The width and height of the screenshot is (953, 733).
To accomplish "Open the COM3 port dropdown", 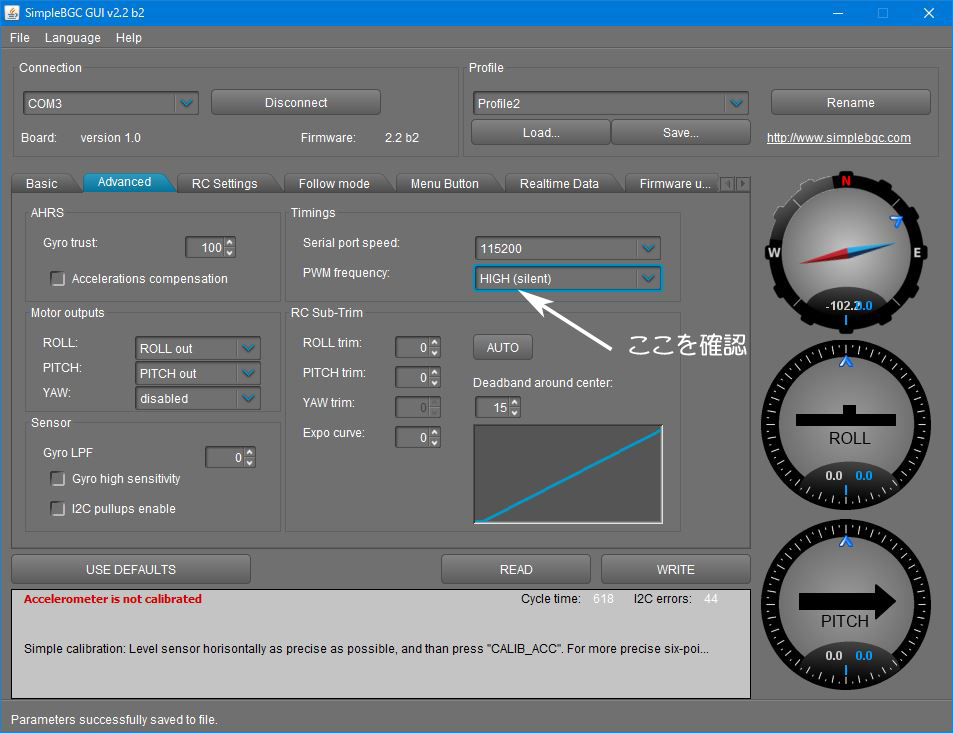I will click(186, 103).
